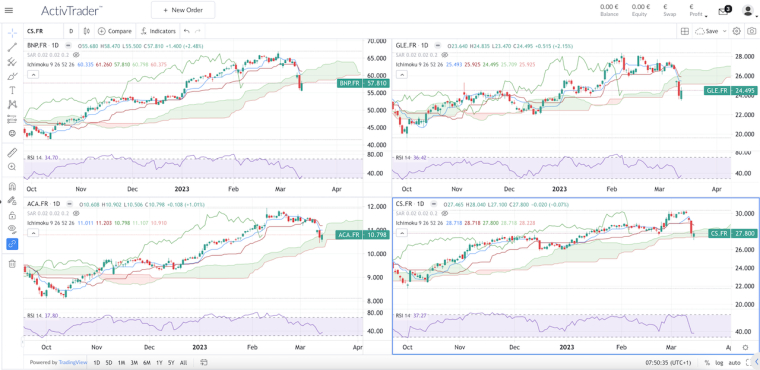
Task: Expand the Save dropdown arrow
Action: 725,31
